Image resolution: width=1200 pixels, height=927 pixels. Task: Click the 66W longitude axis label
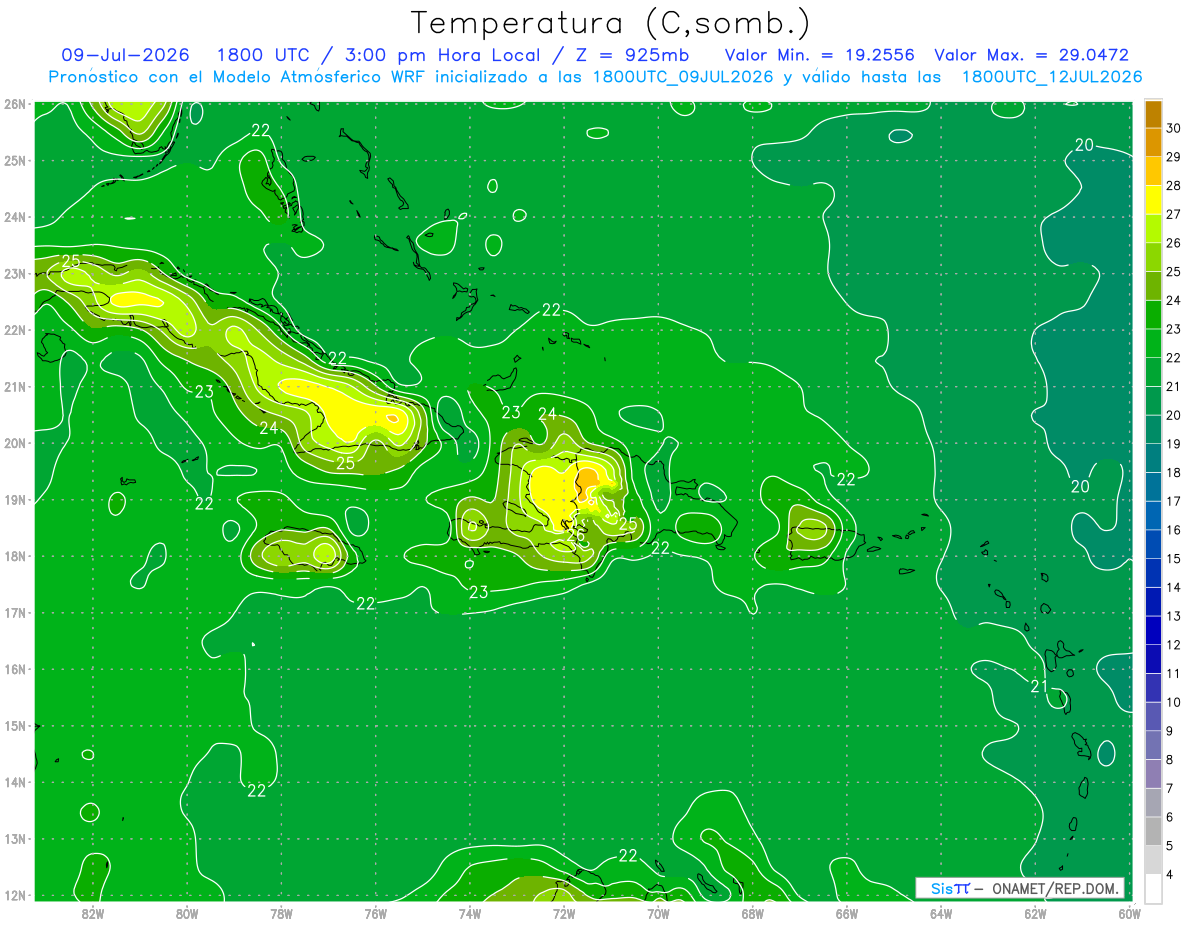coord(847,912)
